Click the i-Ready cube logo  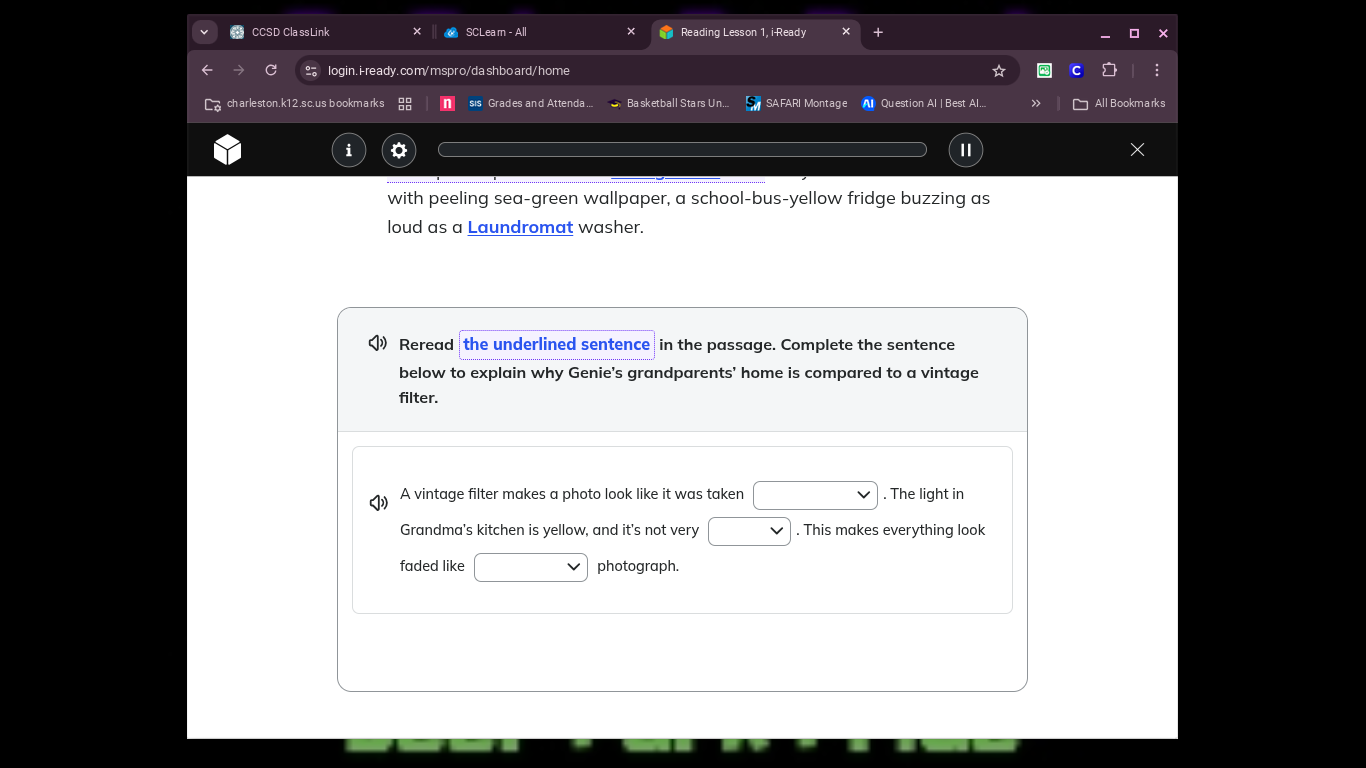(x=228, y=150)
